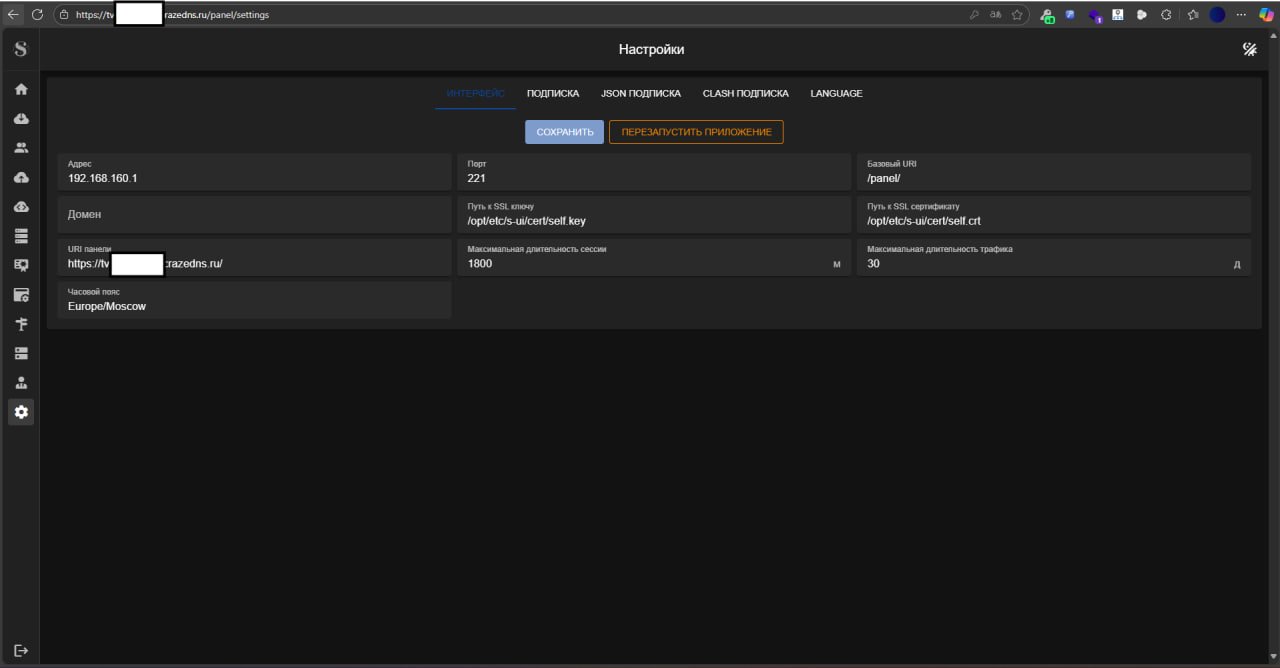Select the gear Settings icon in sidebar
Image resolution: width=1280 pixels, height=668 pixels.
[x=21, y=412]
